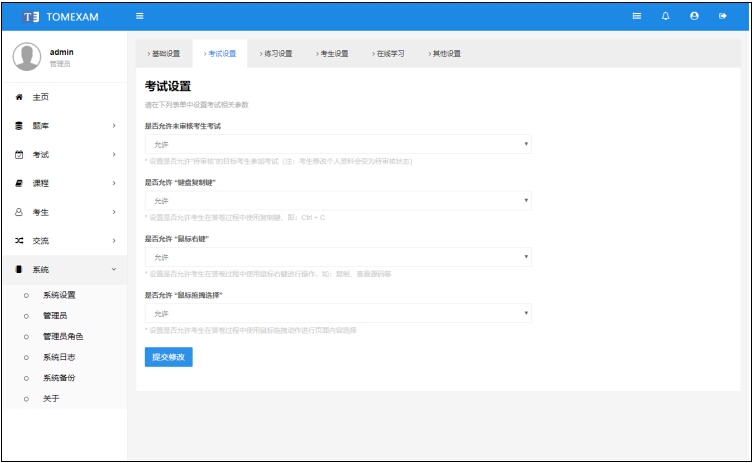Screen dimensions: 754x463
Task: Switch to 在线学习 tab
Action: tap(388, 53)
